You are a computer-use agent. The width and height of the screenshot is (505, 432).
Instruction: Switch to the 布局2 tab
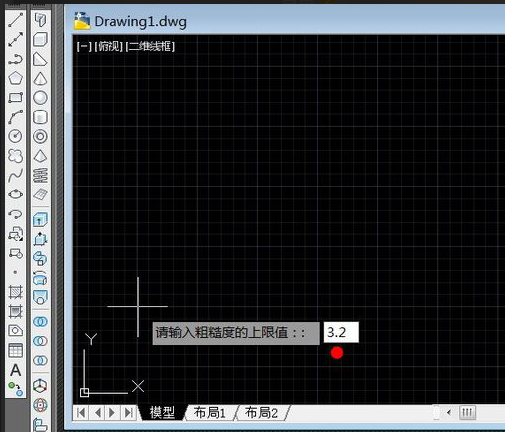(261, 413)
